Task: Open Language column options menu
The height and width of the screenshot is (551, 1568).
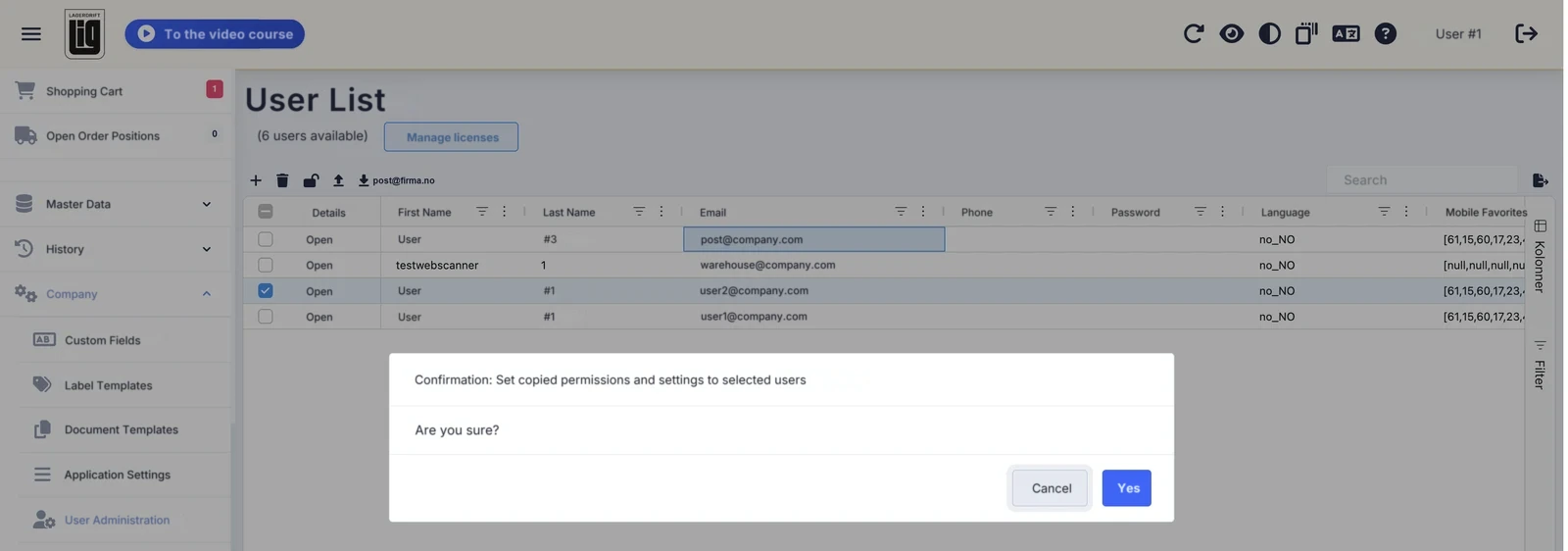Action: click(1406, 212)
